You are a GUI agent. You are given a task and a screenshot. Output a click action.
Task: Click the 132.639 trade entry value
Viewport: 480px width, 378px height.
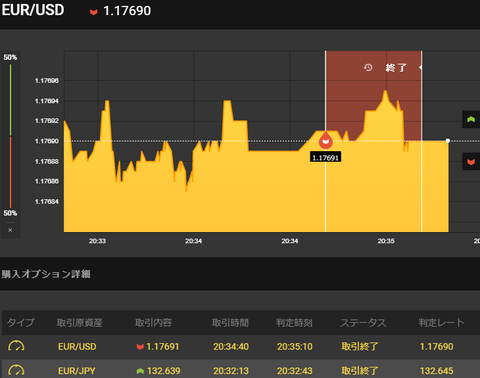click(x=163, y=371)
